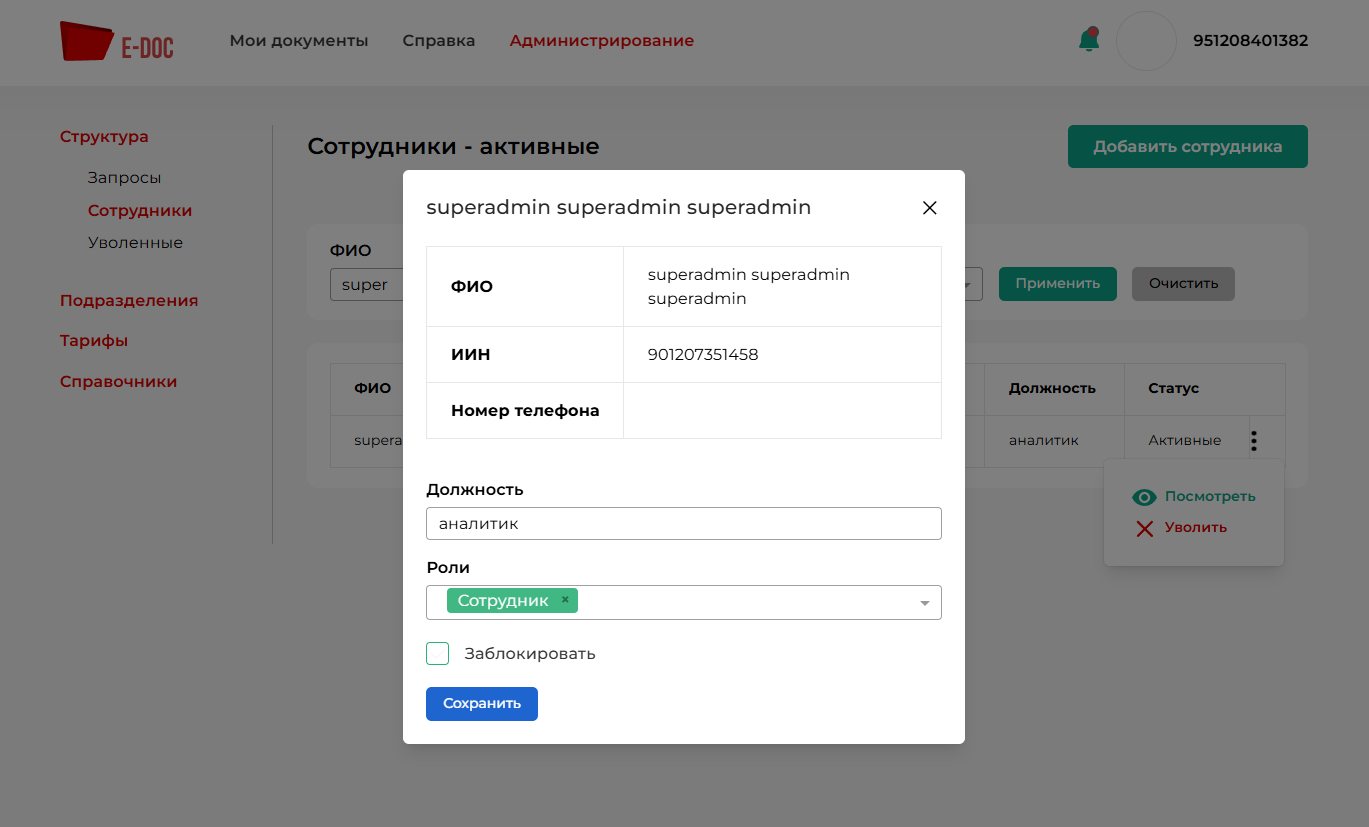Open the notifications bell
This screenshot has height=827, width=1369.
[x=1088, y=40]
